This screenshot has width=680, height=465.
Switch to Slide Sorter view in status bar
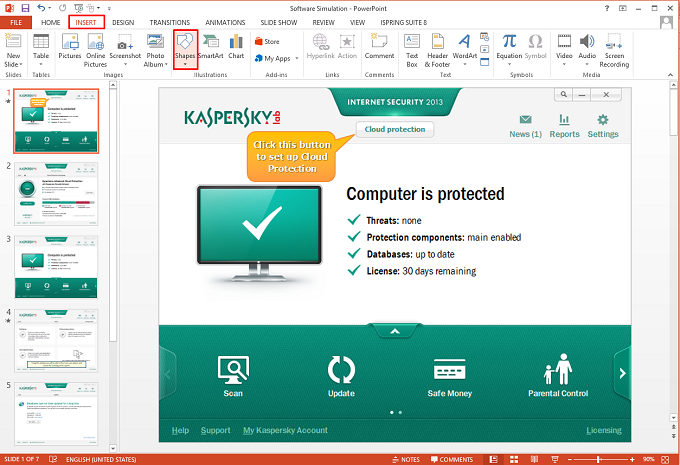click(x=514, y=459)
